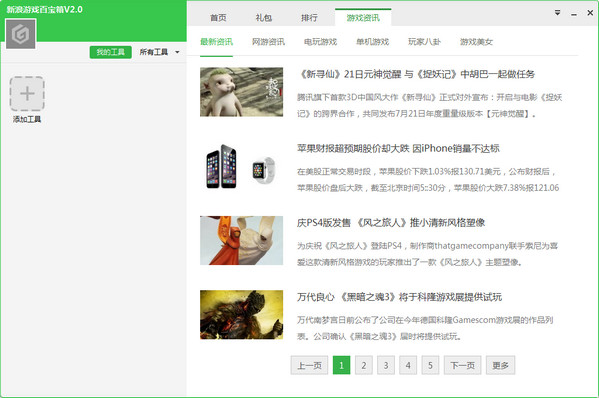
Task: Open the 新寻仙 article thumbnail
Action: click(241, 92)
